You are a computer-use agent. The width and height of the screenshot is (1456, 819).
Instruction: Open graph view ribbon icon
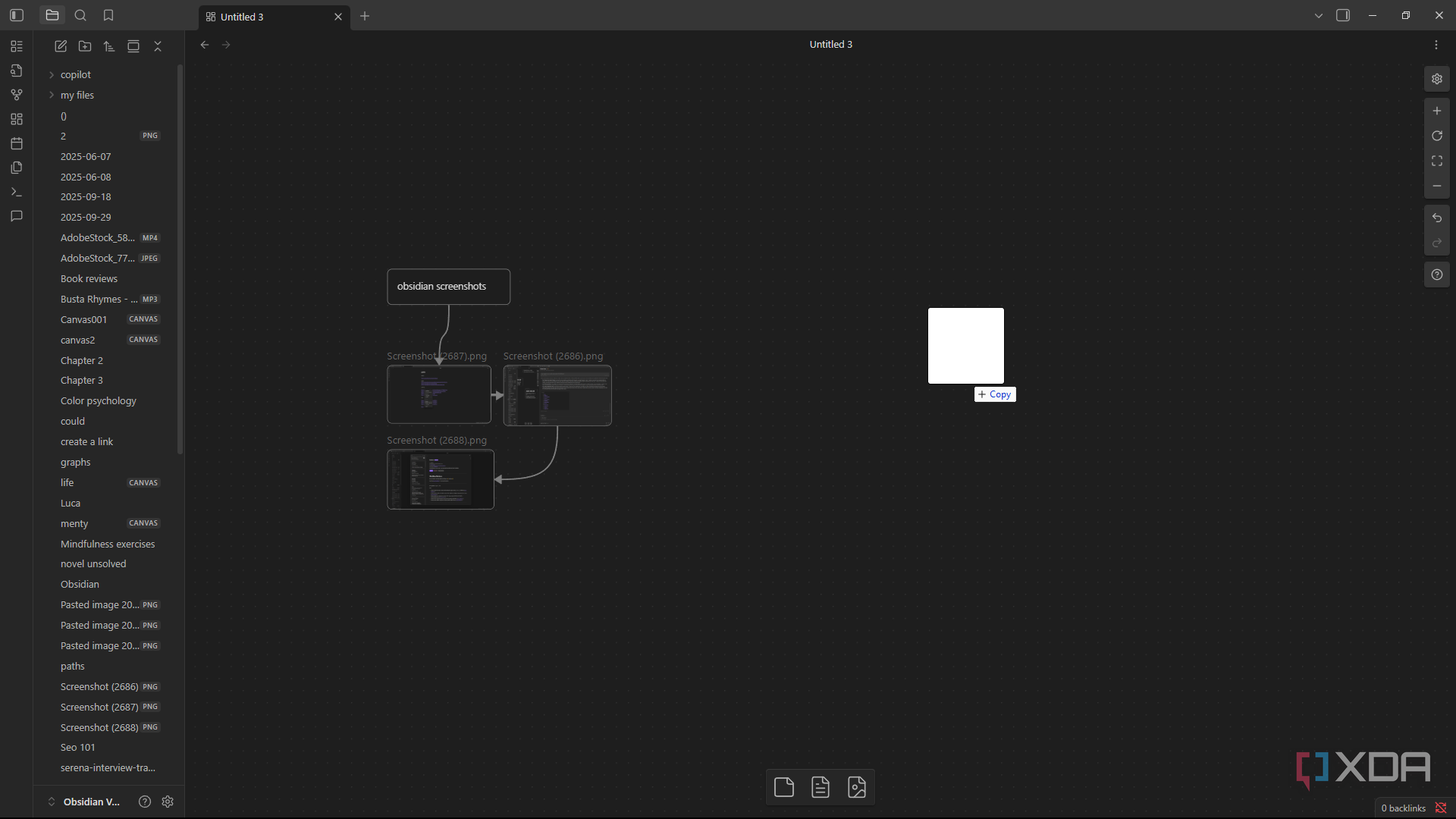coord(17,95)
